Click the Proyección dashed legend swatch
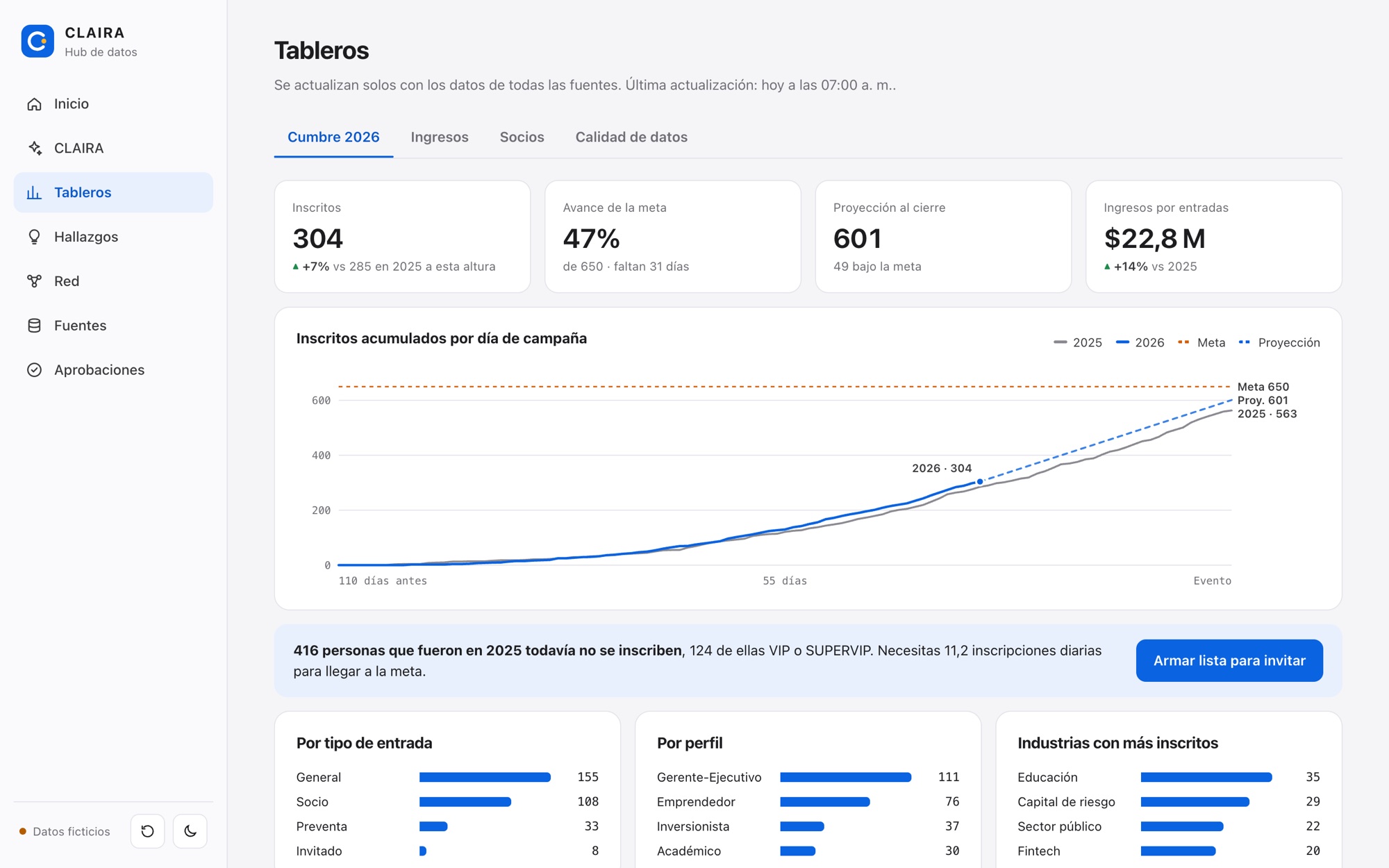The width and height of the screenshot is (1389, 868). pos(1245,342)
